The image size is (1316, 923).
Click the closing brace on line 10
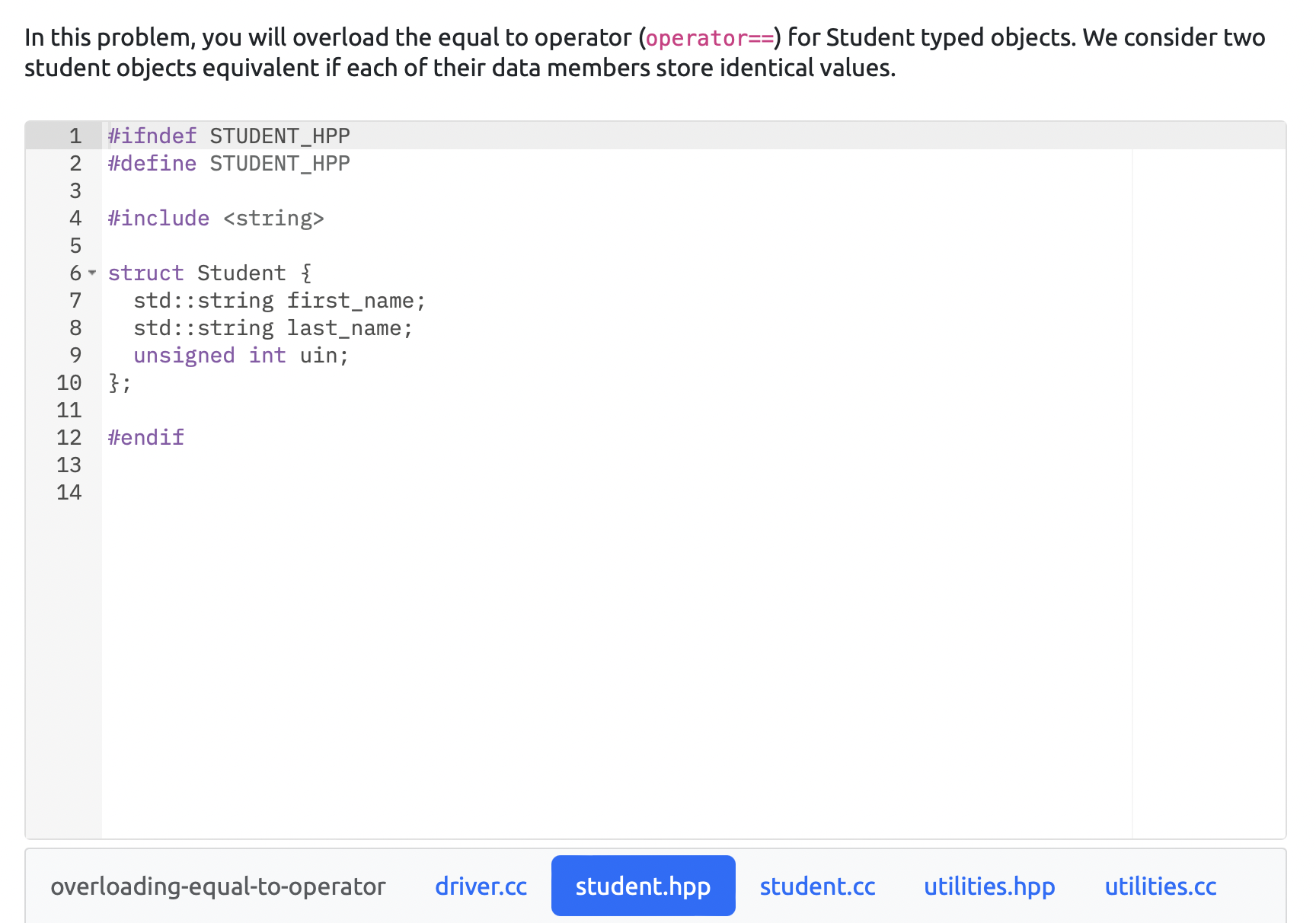(x=118, y=382)
